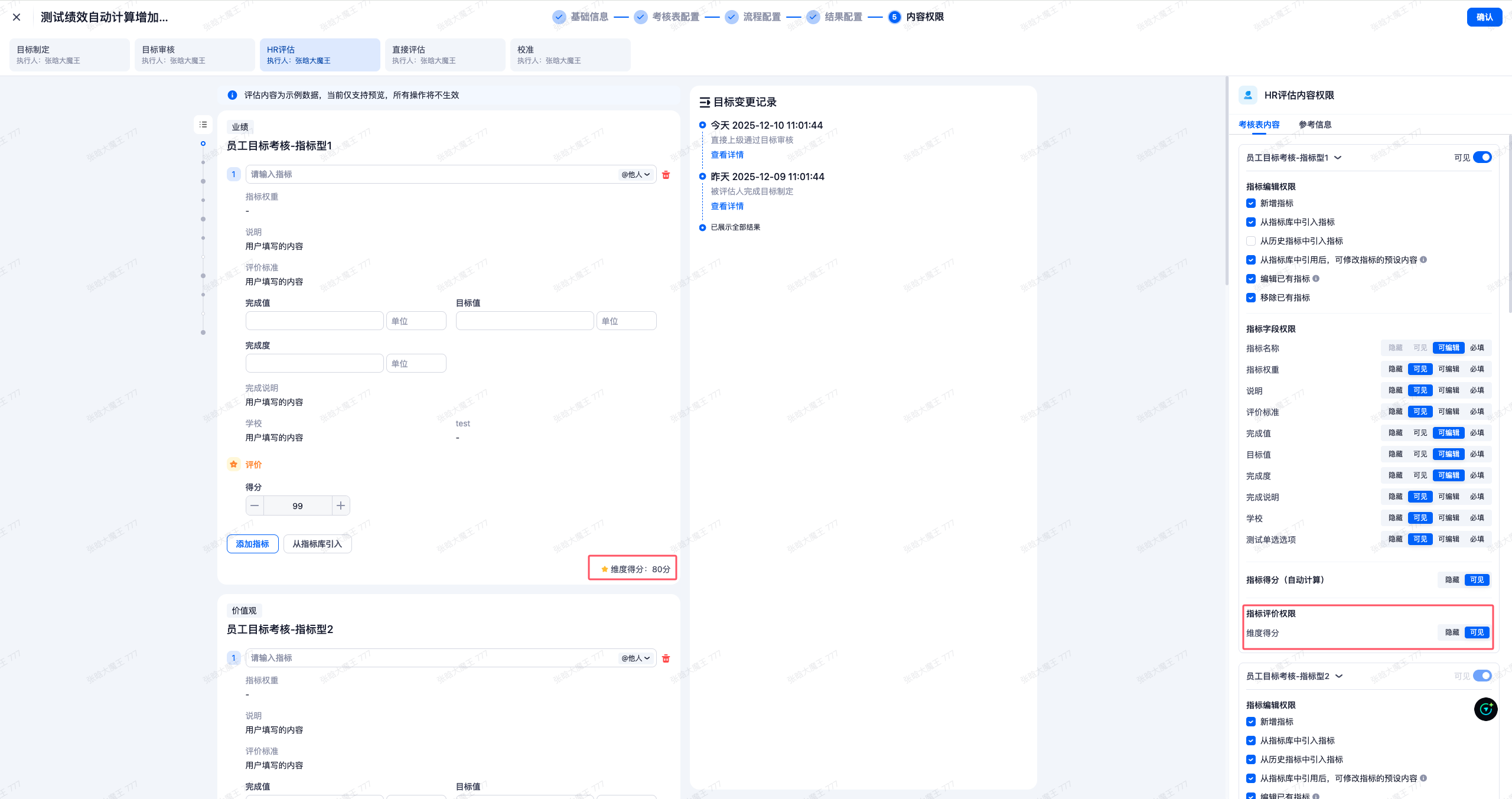Collapse the 员工目标考核-指标型2 section chevron
Screen dimensions: 1512x799
pyautogui.click(x=1339, y=676)
